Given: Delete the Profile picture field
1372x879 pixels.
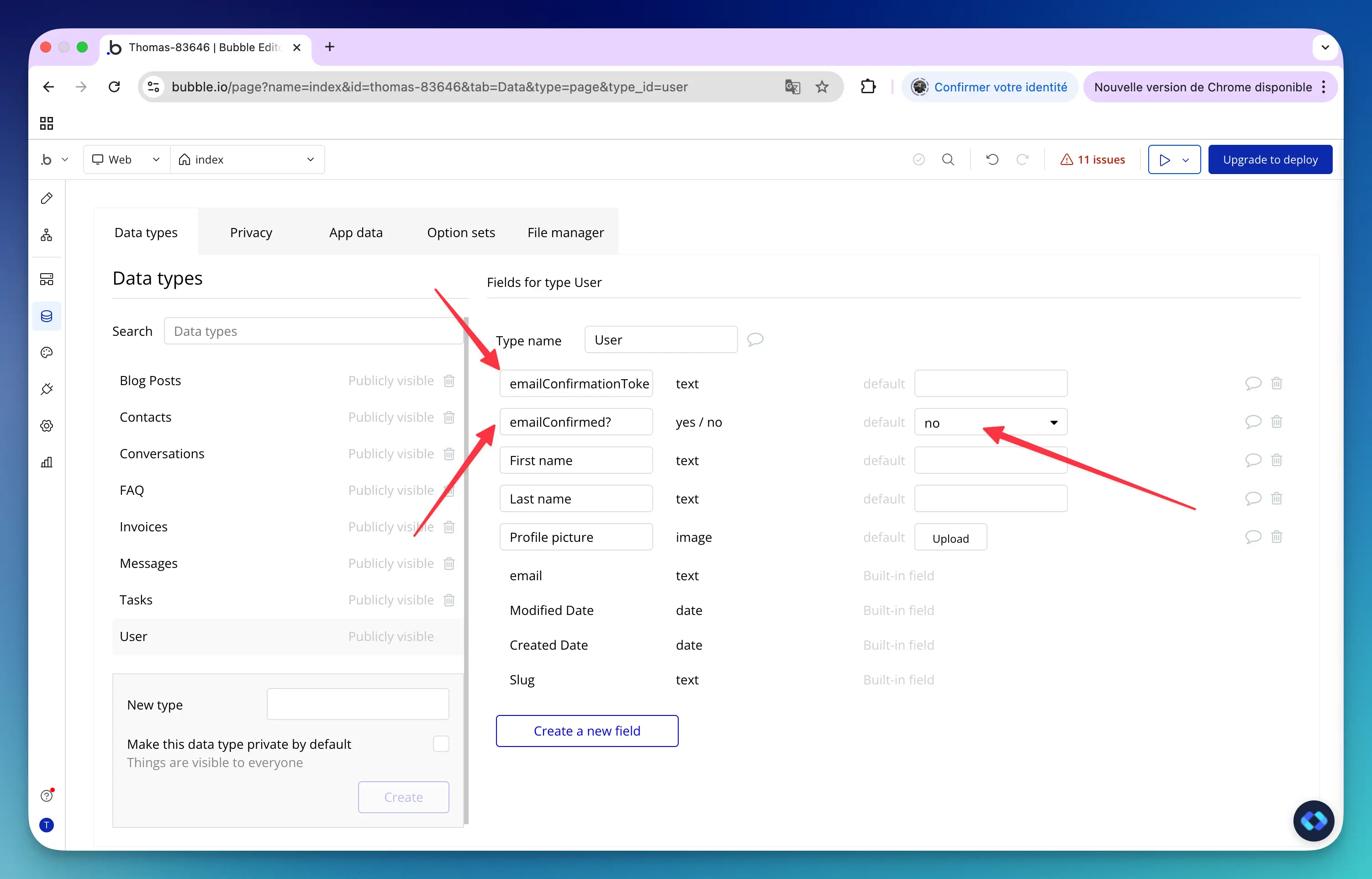Looking at the screenshot, I should tap(1277, 536).
